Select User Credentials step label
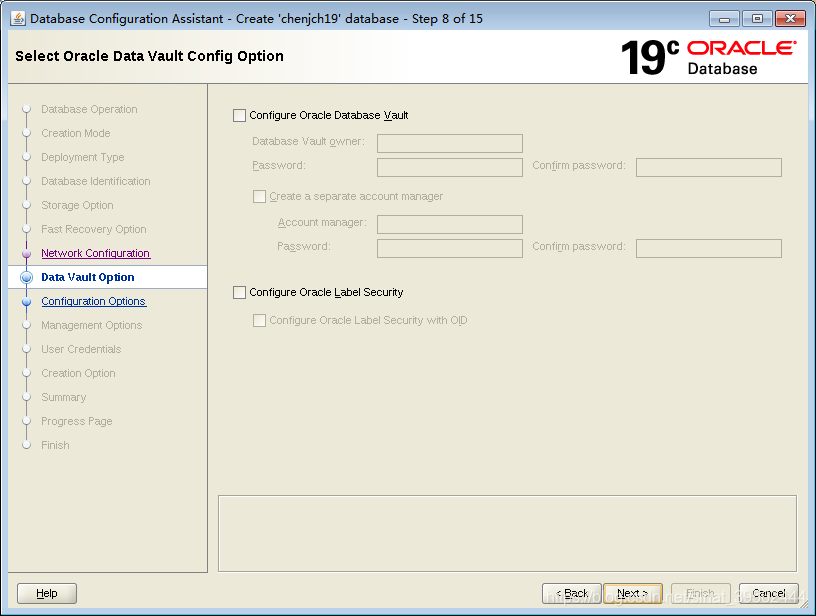The width and height of the screenshot is (816, 616). 81,349
